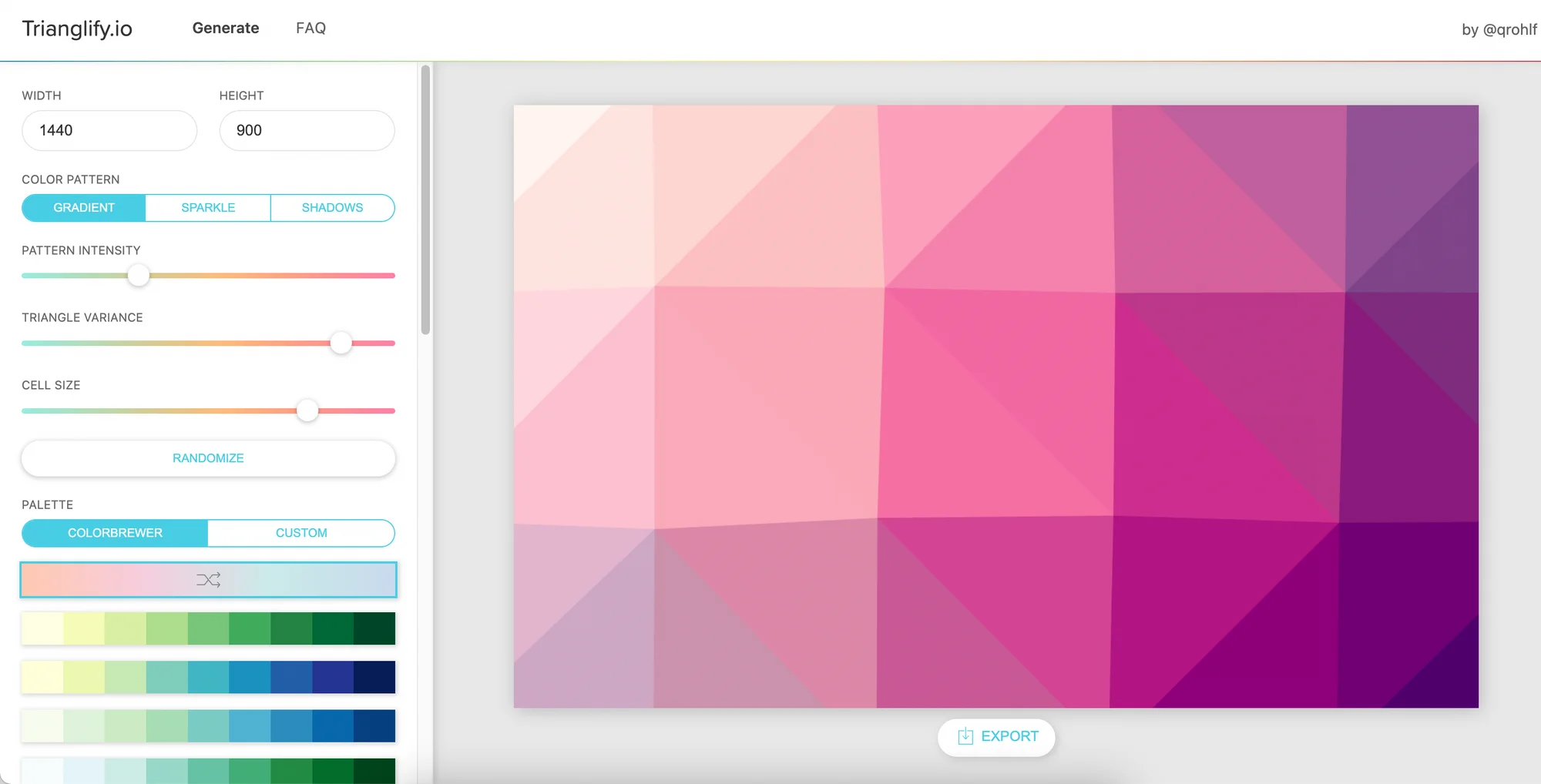Click the Cell Size slider handle
The width and height of the screenshot is (1541, 784).
pos(307,410)
